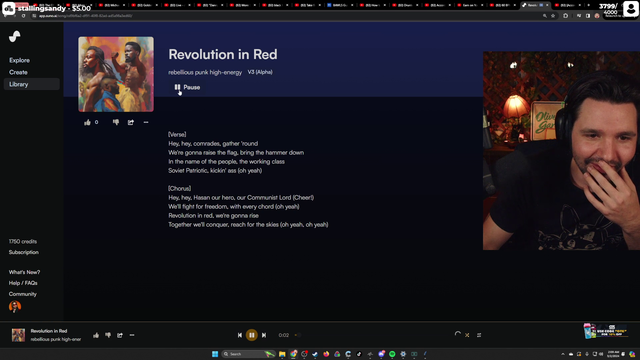Open Steam from the taskbar
Image resolution: width=640 pixels, height=360 pixels.
point(315,354)
